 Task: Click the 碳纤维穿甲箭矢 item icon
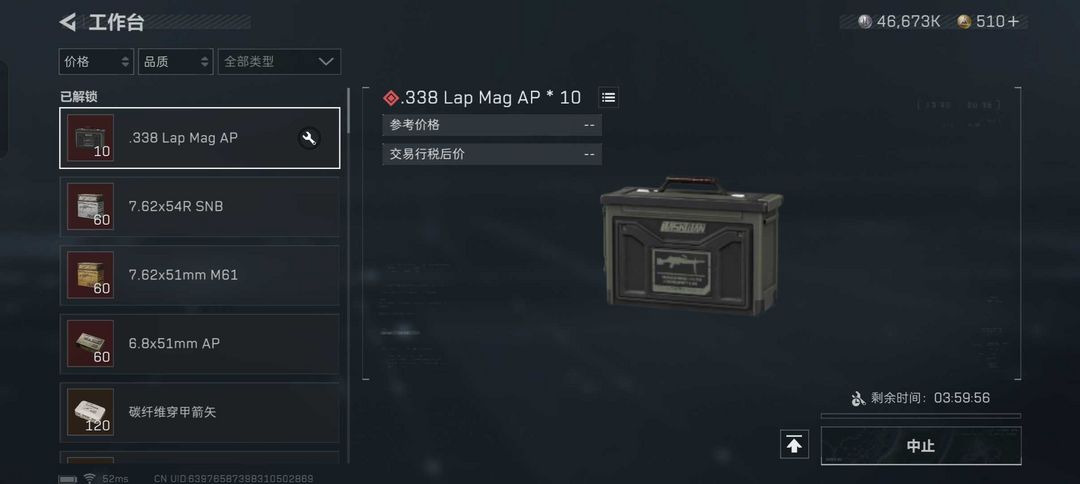point(90,412)
